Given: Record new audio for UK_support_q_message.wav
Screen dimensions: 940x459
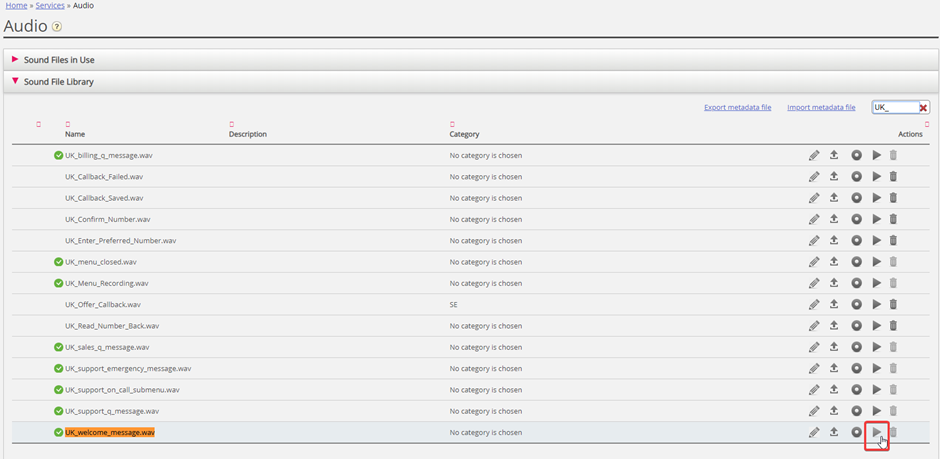Looking at the screenshot, I should [x=856, y=411].
